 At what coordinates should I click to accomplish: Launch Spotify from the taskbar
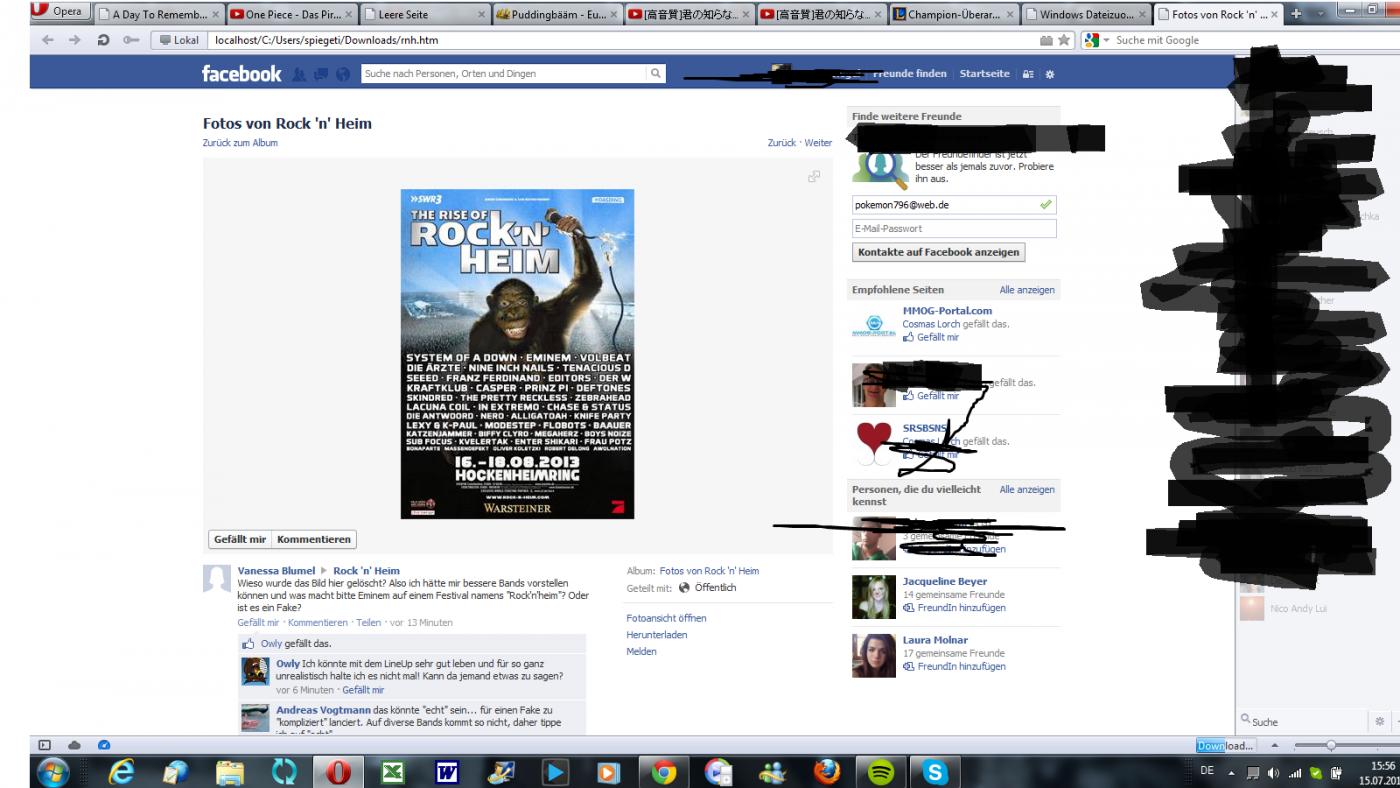pyautogui.click(x=880, y=772)
